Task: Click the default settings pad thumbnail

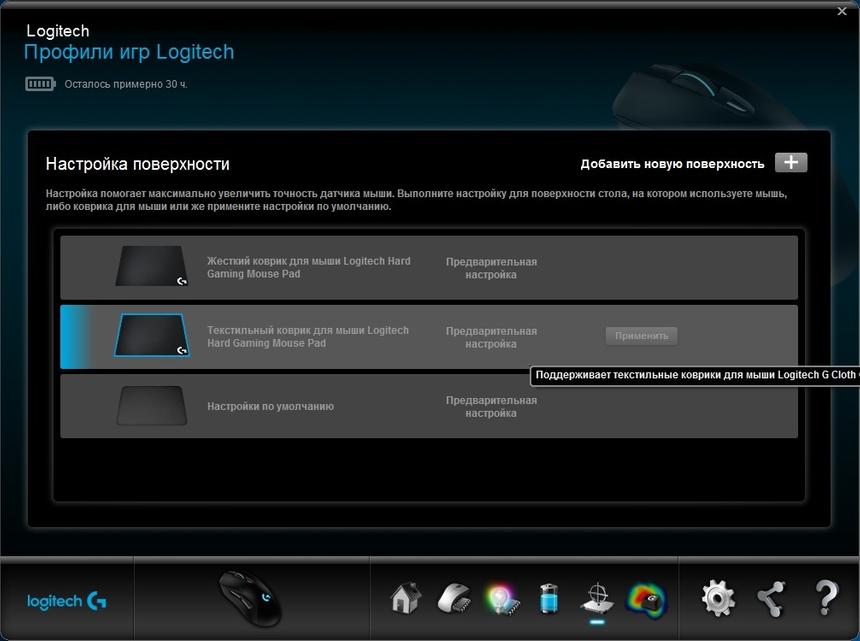Action: click(x=151, y=406)
